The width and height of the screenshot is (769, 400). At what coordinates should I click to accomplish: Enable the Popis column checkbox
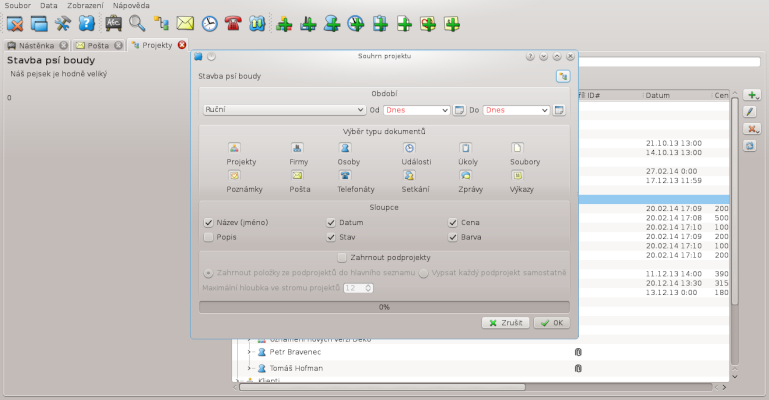coord(208,237)
